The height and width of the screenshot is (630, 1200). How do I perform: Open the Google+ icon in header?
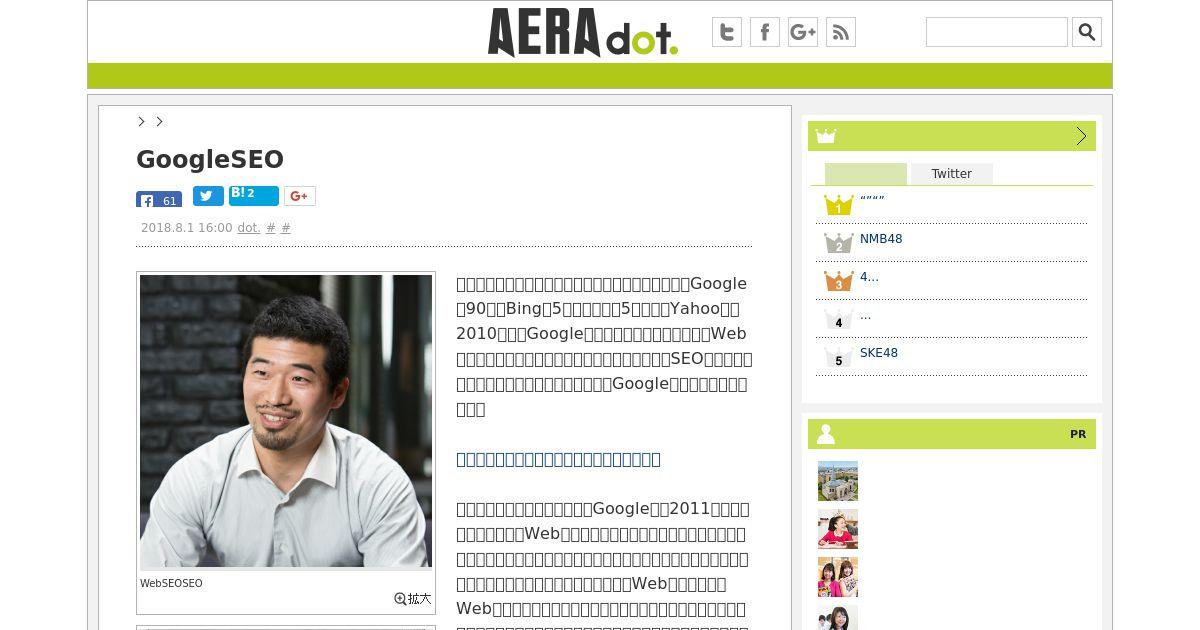(803, 32)
